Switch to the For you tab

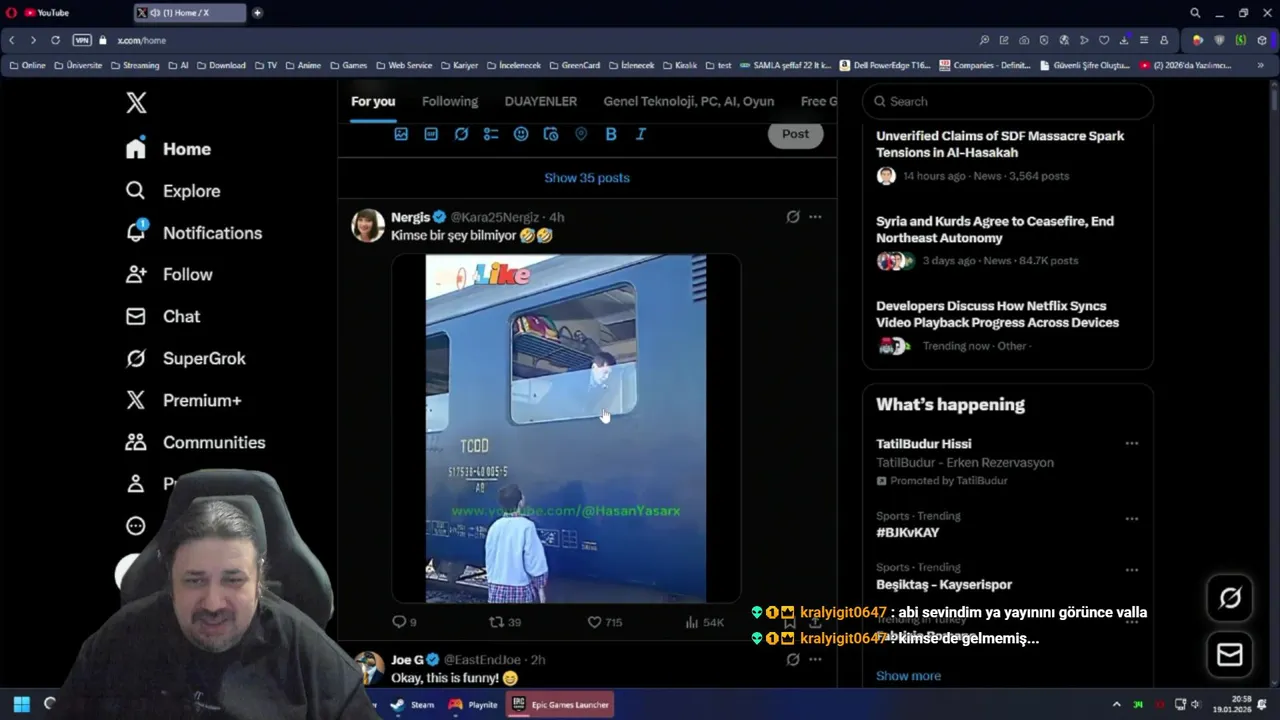[373, 101]
